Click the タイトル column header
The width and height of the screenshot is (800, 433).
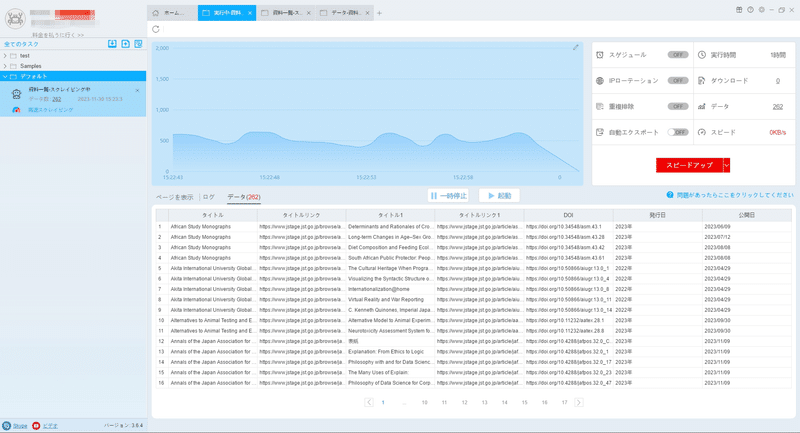pyautogui.click(x=213, y=215)
